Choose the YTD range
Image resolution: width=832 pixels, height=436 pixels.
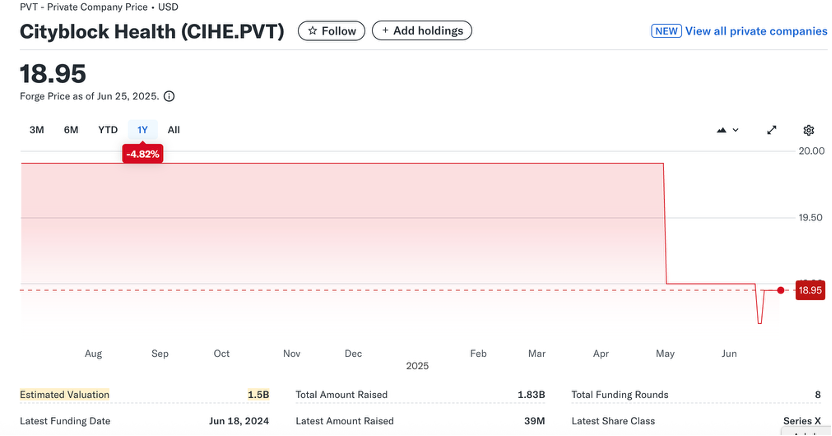[108, 130]
